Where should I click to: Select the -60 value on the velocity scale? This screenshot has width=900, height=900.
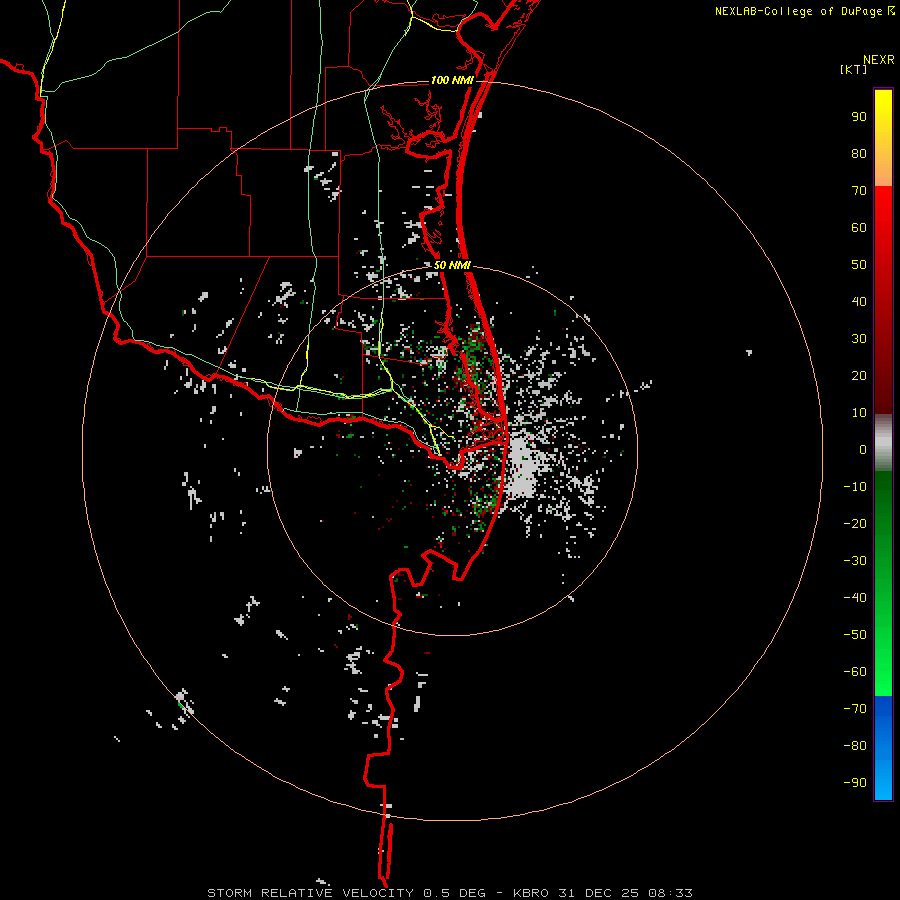point(855,672)
